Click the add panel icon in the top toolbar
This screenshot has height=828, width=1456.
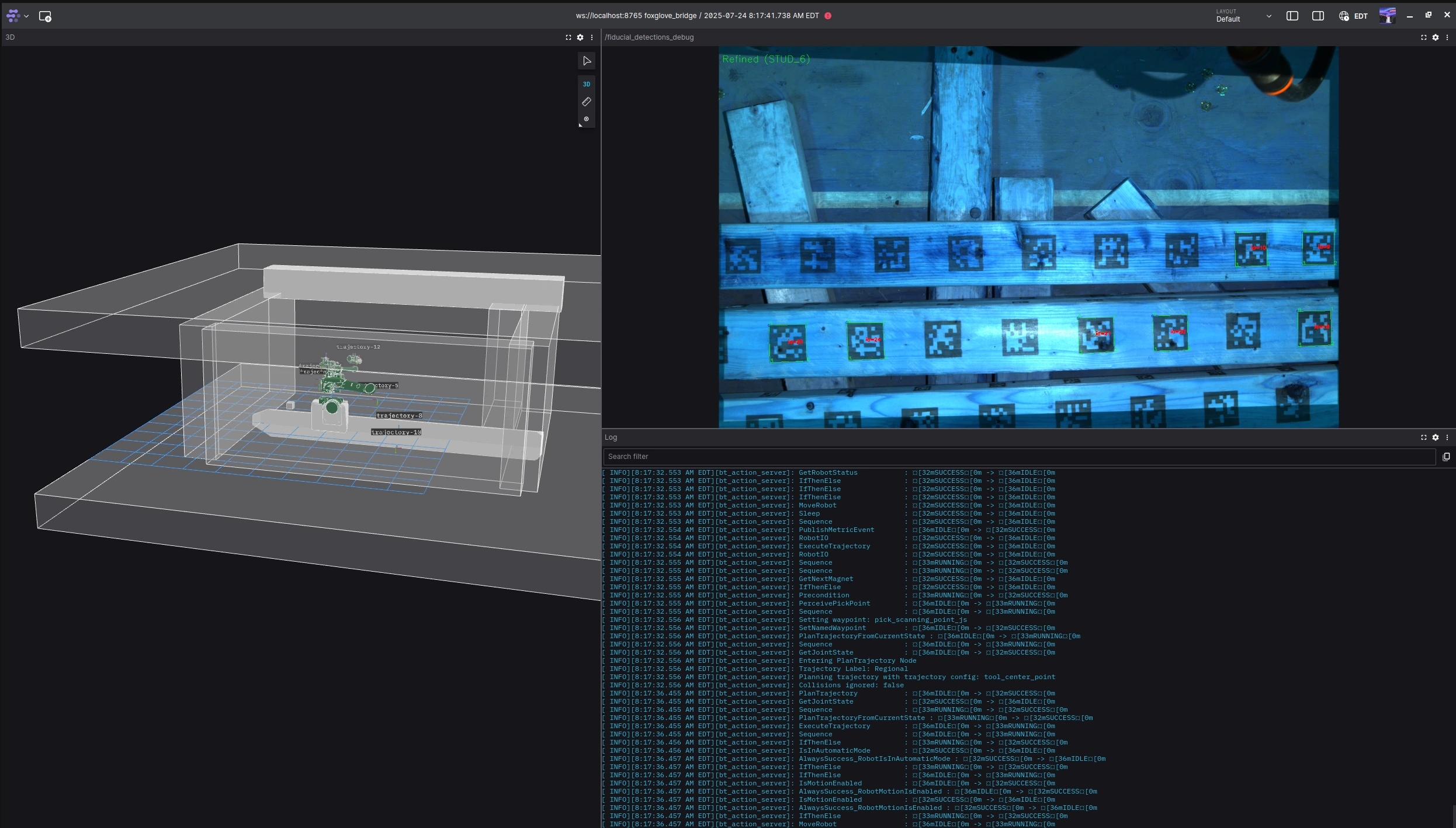[x=45, y=16]
